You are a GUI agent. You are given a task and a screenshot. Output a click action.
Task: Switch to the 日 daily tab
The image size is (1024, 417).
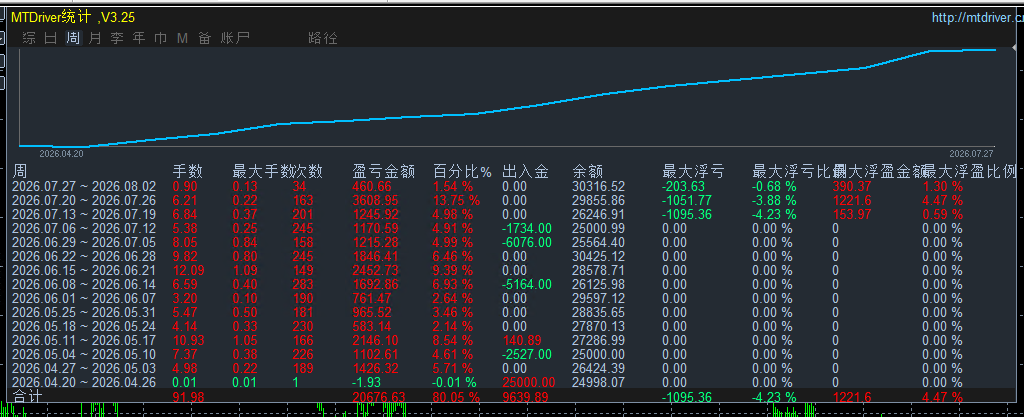point(51,38)
